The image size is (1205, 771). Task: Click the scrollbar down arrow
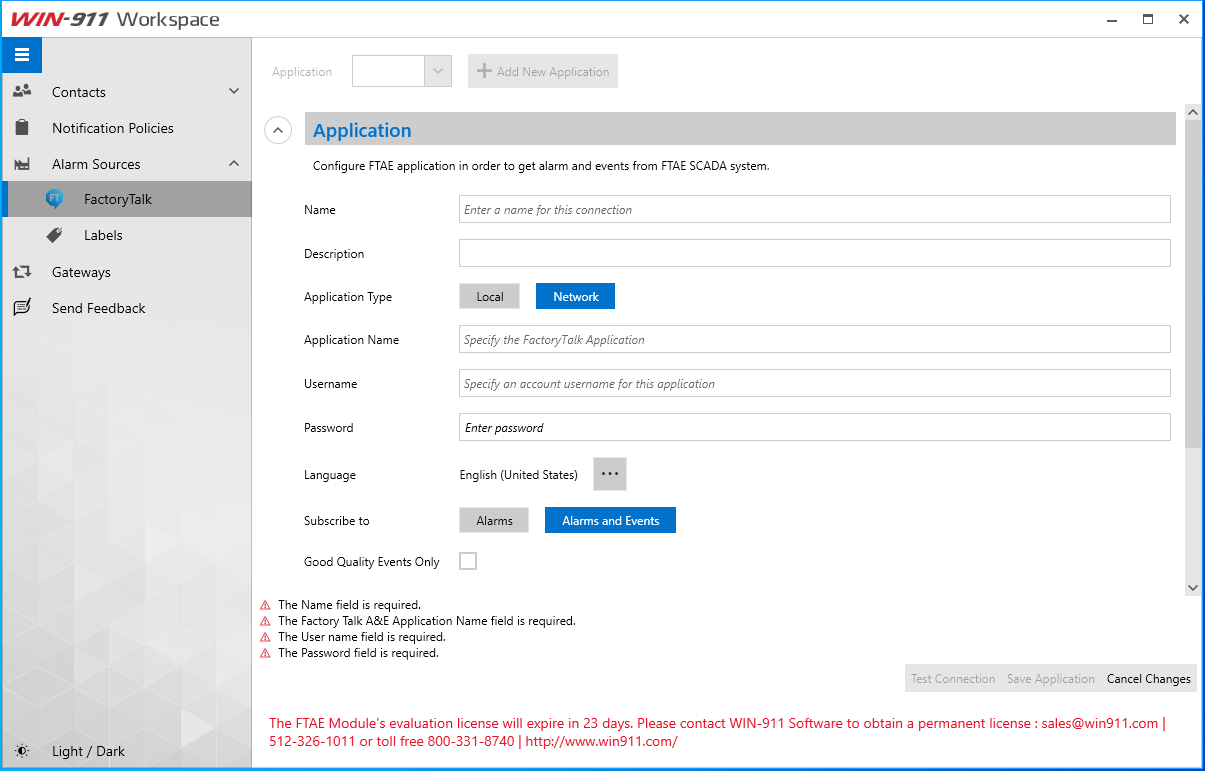pos(1192,588)
